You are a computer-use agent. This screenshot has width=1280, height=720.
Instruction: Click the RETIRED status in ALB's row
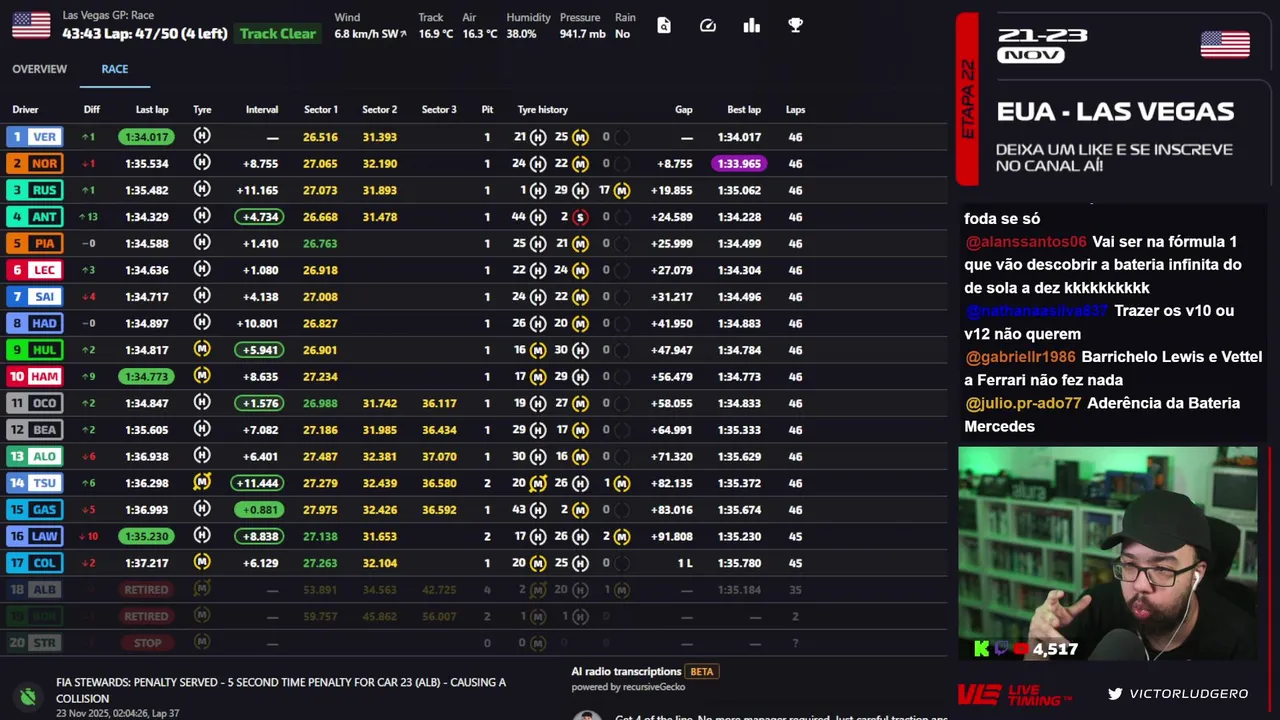(146, 590)
